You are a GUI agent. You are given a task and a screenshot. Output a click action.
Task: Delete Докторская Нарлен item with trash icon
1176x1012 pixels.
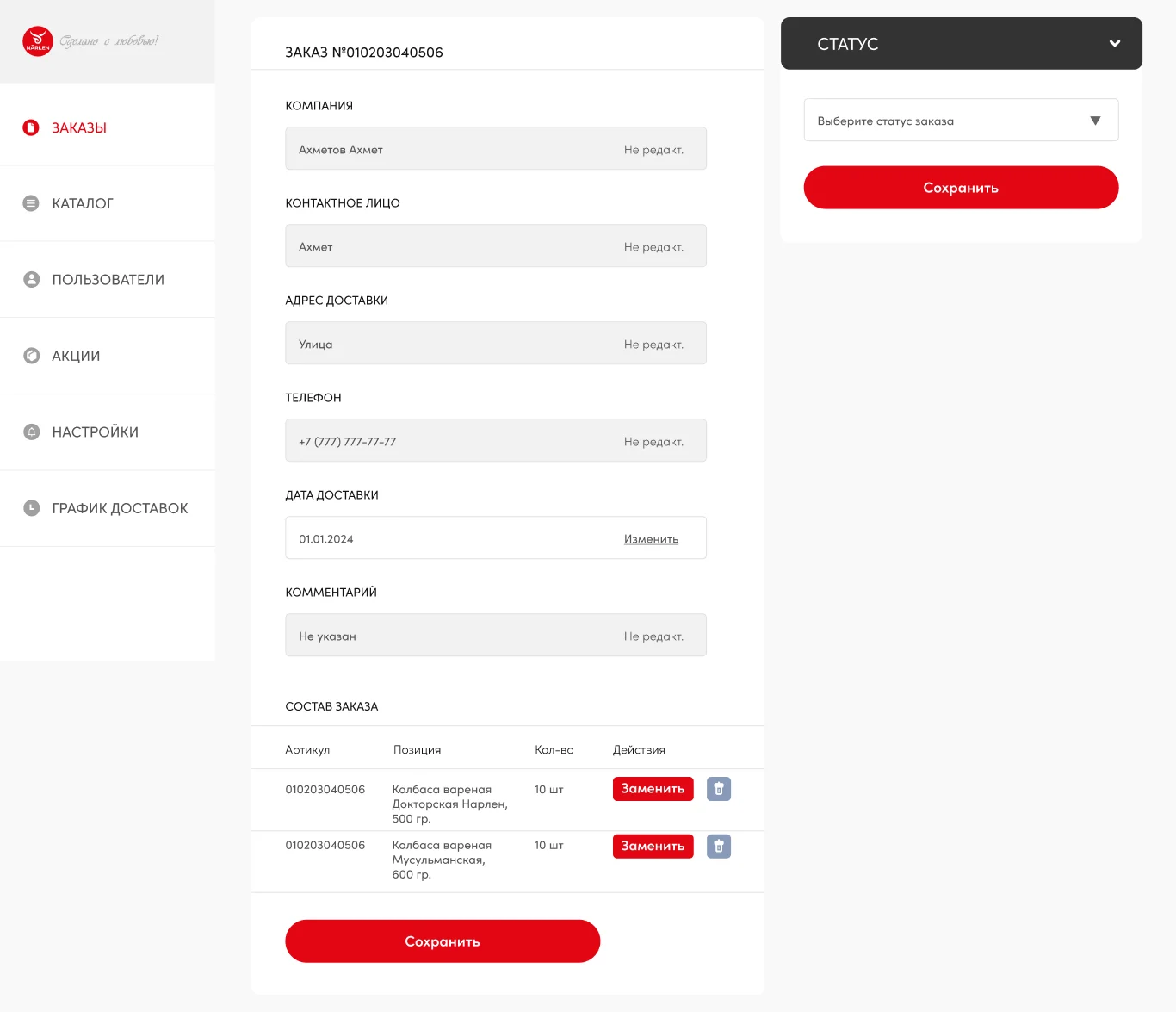click(719, 789)
